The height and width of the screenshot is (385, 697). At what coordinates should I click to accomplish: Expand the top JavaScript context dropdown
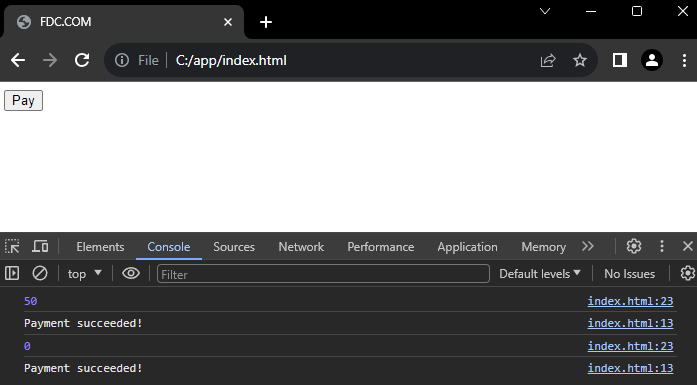84,274
